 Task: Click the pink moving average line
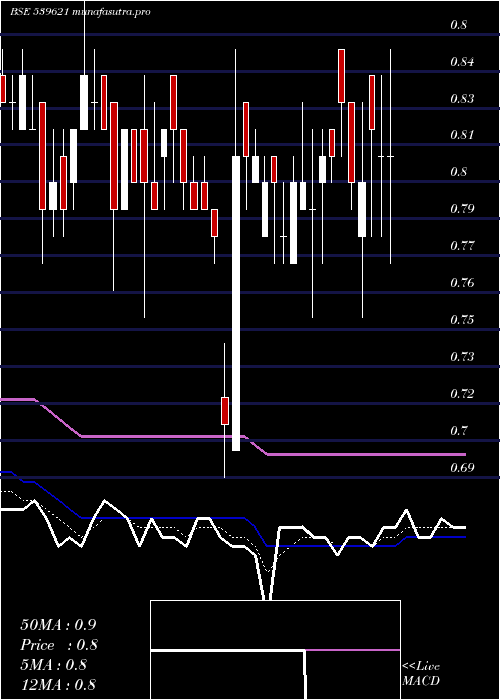[x=232, y=439]
